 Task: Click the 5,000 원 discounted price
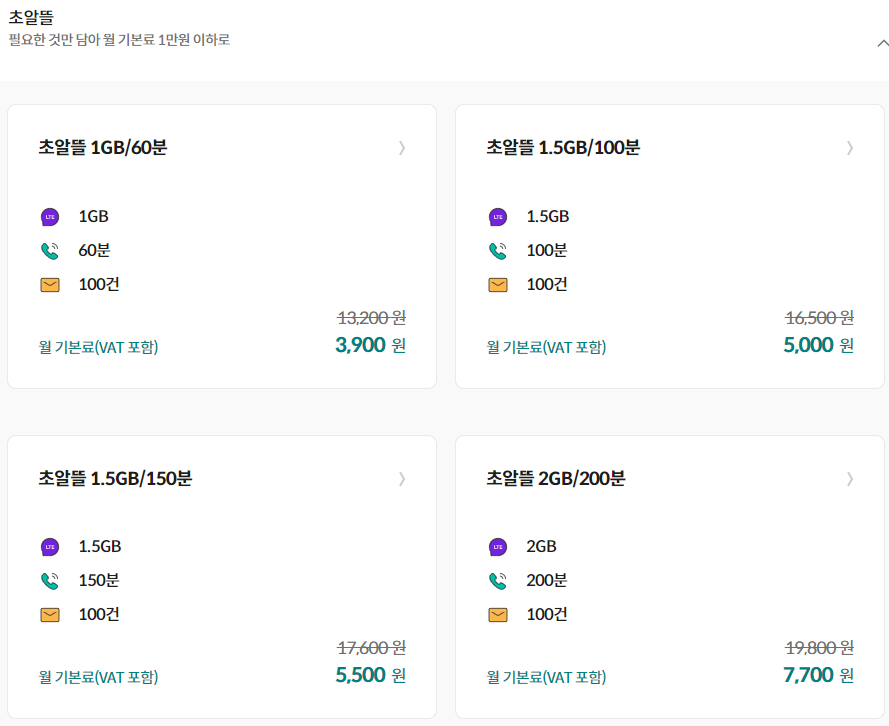[818, 345]
